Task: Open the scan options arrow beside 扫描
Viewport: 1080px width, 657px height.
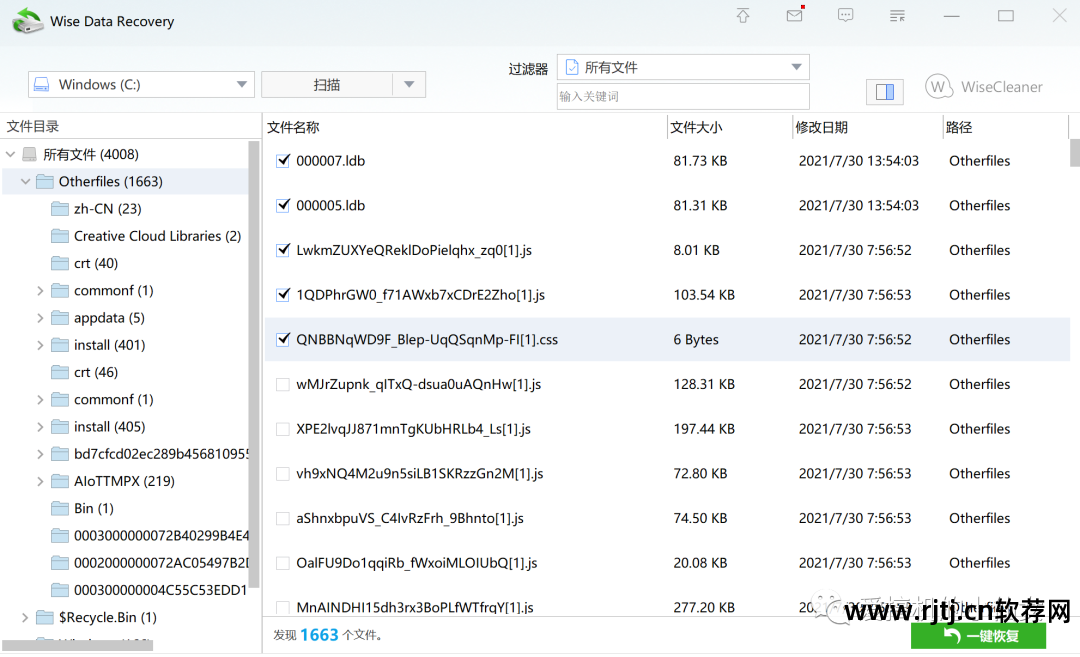Action: [x=409, y=84]
